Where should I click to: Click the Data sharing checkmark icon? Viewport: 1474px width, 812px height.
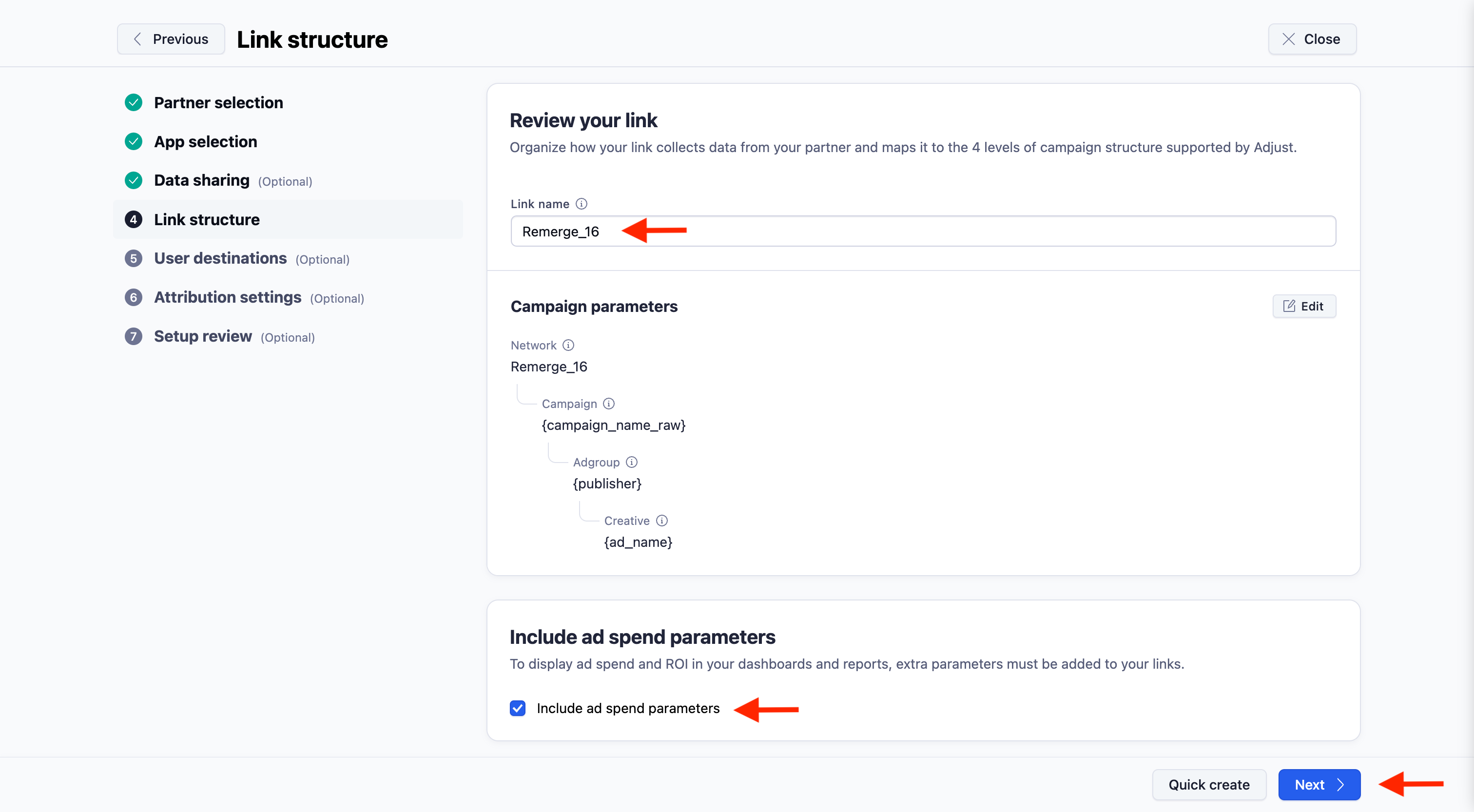pos(134,180)
